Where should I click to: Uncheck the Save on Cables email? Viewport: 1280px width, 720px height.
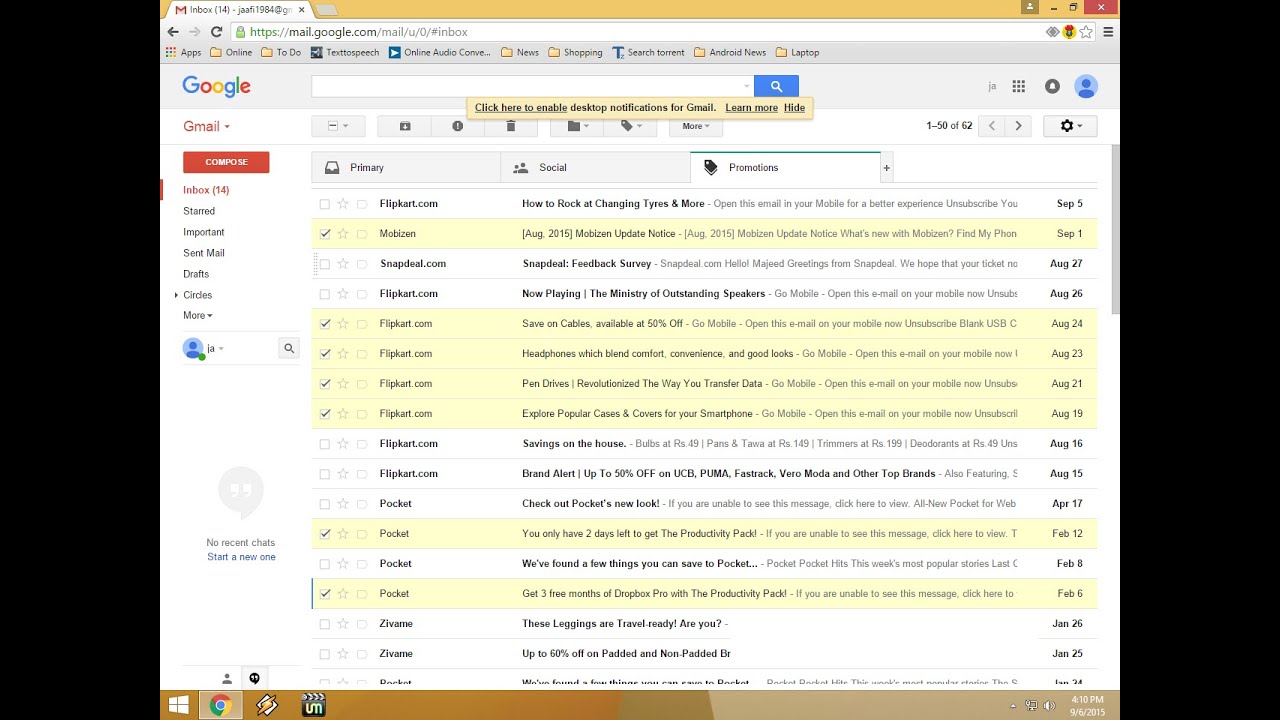pos(324,324)
